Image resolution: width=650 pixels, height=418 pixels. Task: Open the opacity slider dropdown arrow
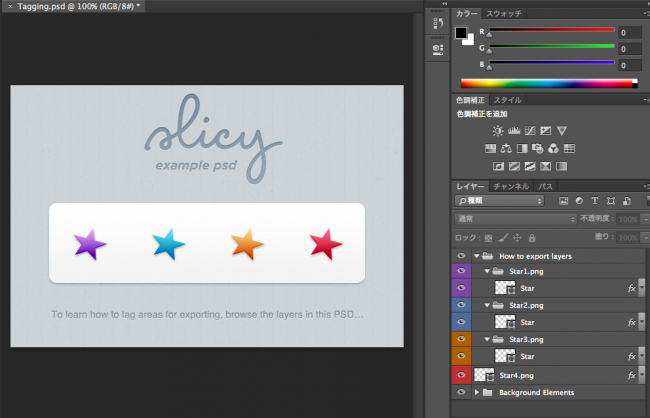[x=645, y=219]
